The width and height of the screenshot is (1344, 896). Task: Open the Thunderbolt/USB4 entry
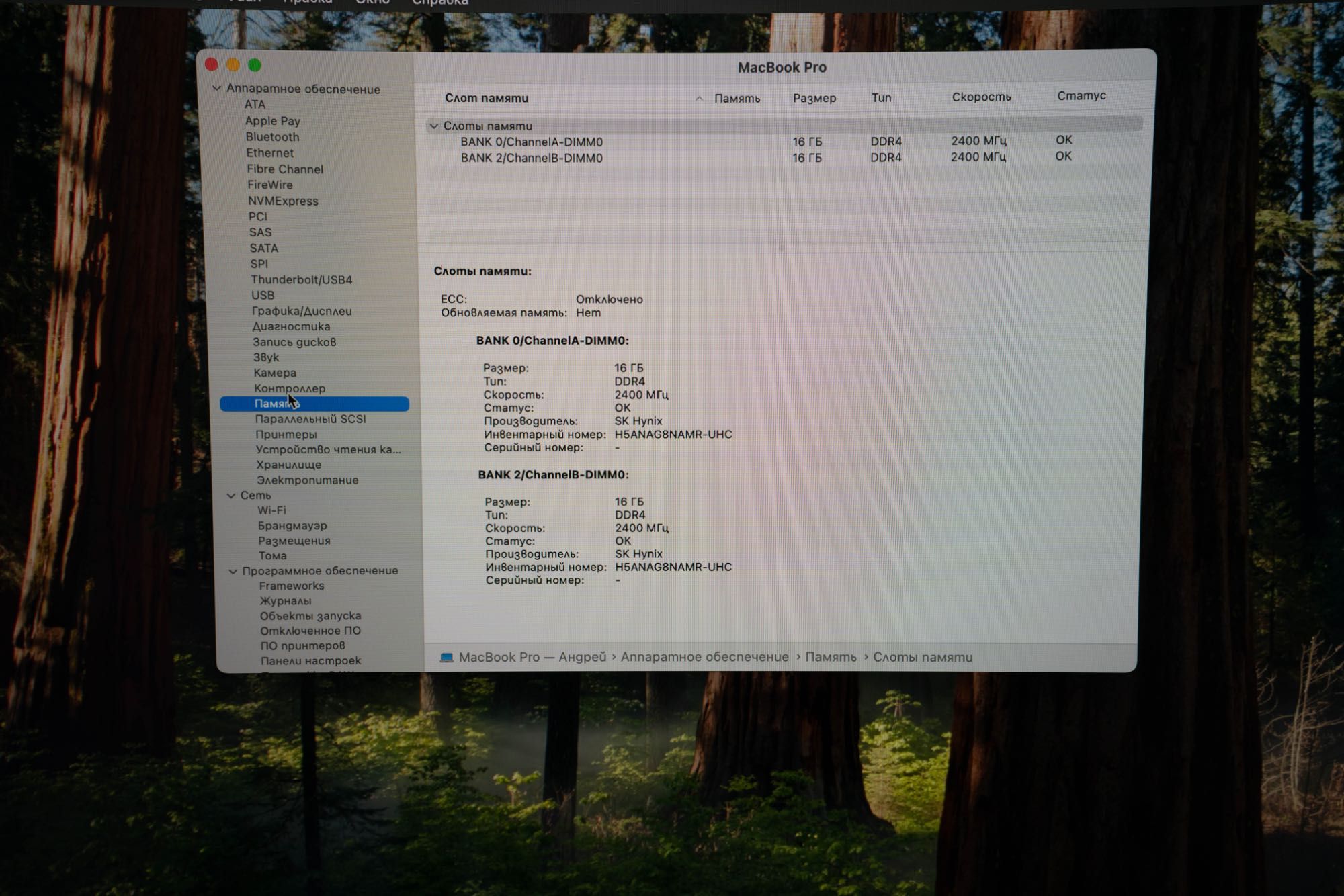301,279
